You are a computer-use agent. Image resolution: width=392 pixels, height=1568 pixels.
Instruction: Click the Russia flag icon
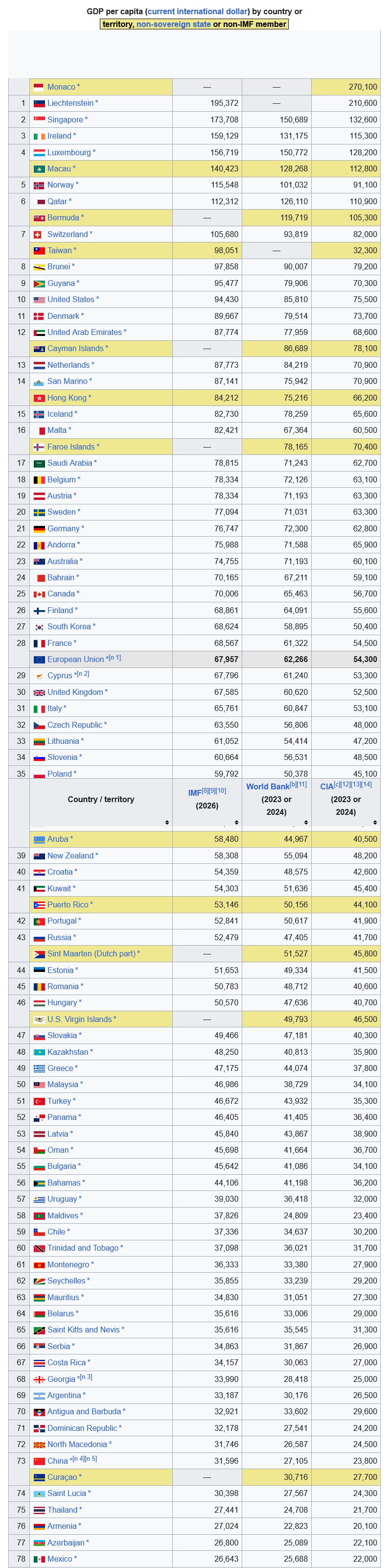click(x=39, y=938)
